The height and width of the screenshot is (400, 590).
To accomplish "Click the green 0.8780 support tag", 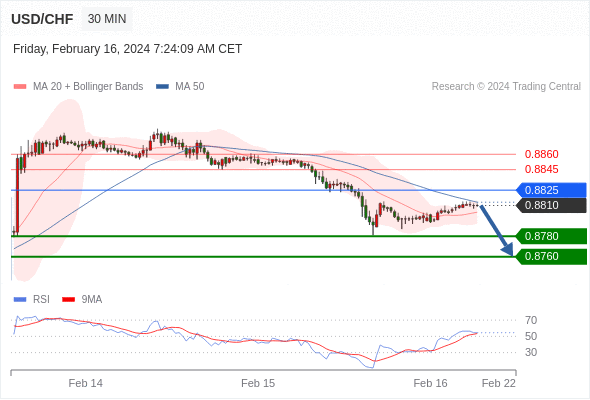I will (551, 236).
